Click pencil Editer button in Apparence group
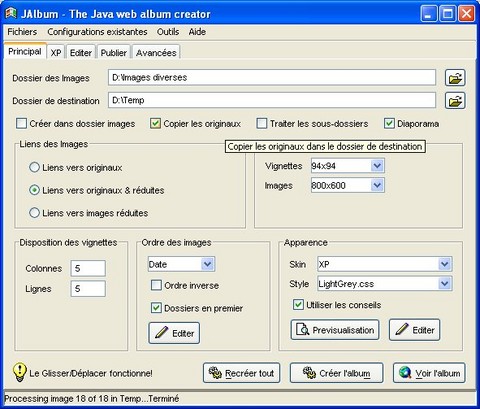Image resolution: width=480 pixels, height=409 pixels. (x=414, y=330)
